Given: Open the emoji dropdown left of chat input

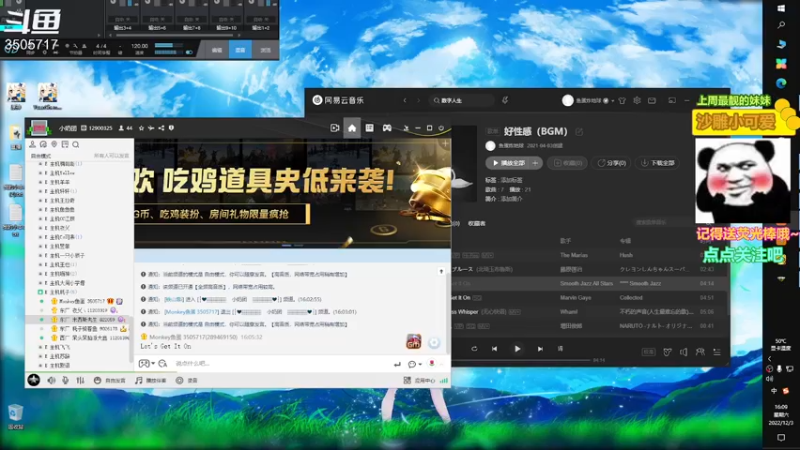Looking at the screenshot, I should click(147, 364).
